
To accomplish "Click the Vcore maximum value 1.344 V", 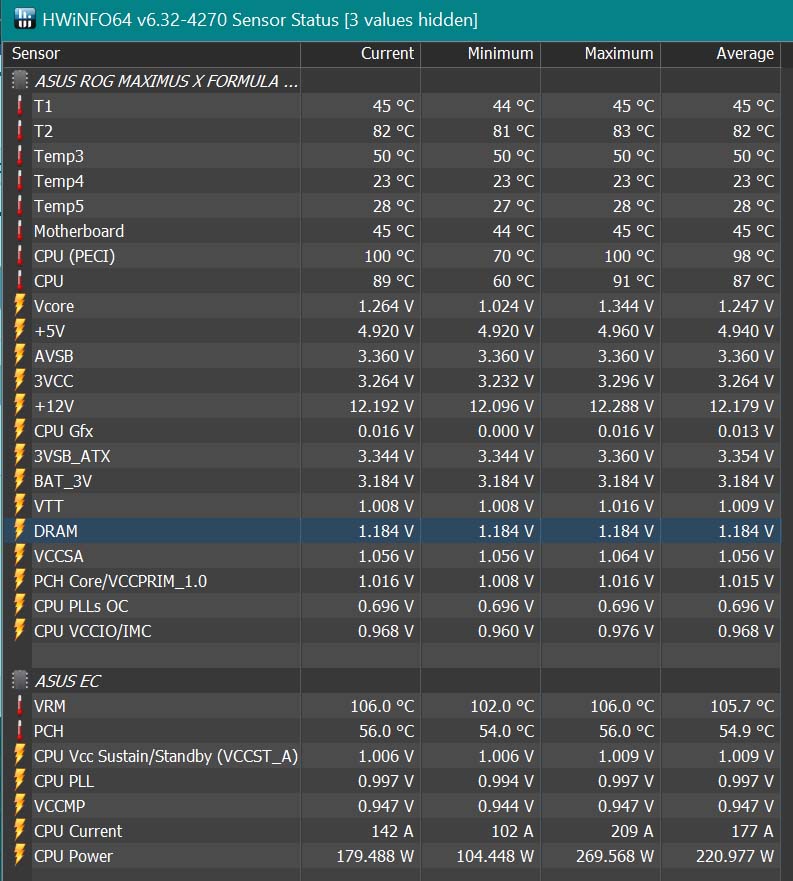I will pos(626,306).
